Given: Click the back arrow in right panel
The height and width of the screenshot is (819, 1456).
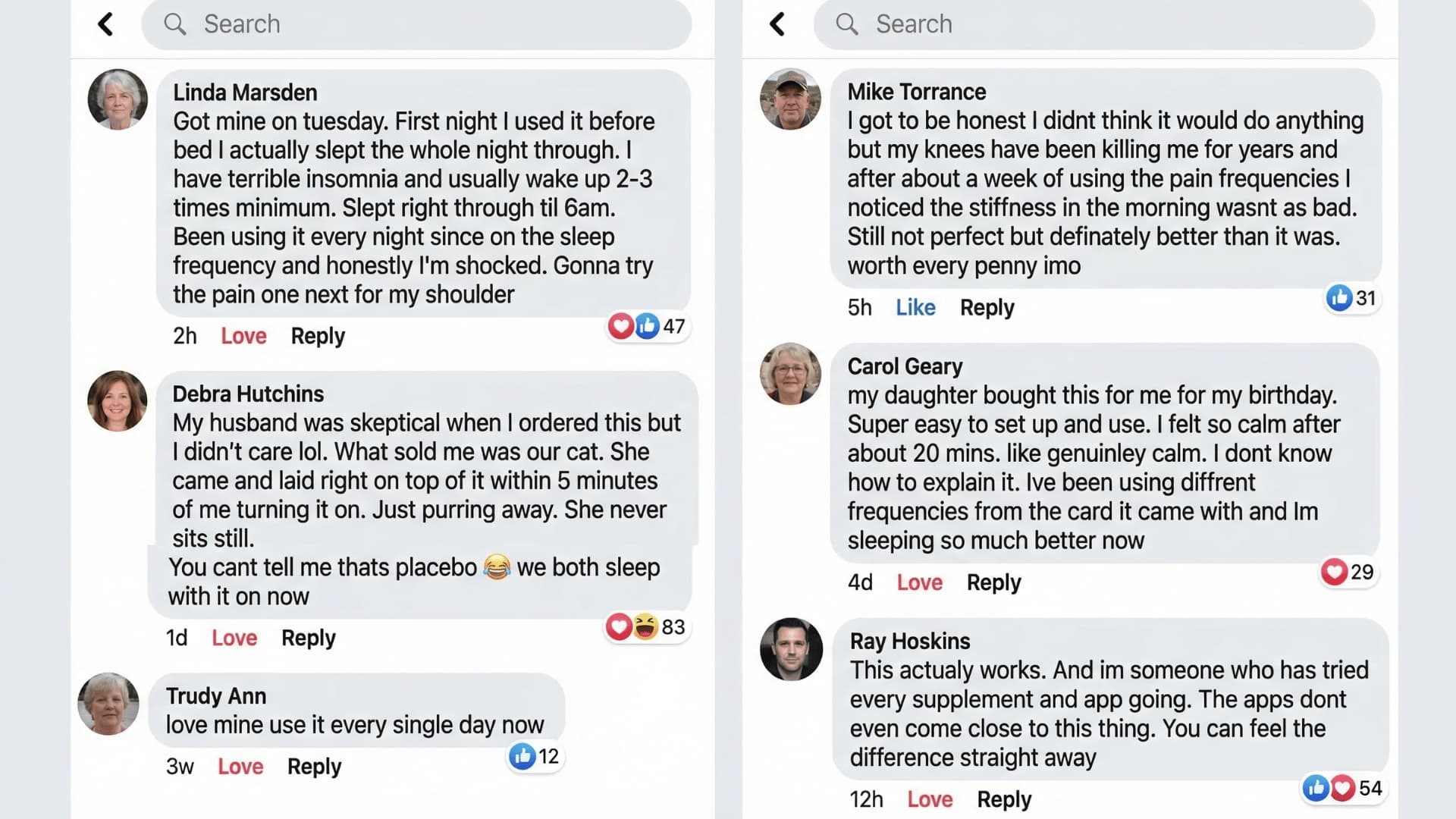Looking at the screenshot, I should point(777,24).
